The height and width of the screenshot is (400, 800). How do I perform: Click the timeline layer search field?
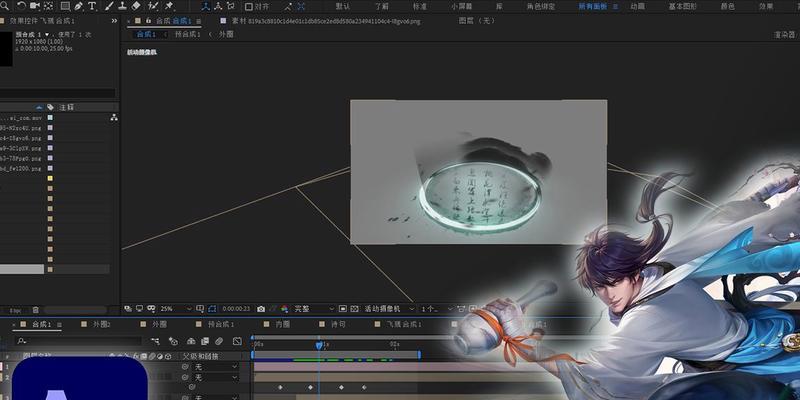[79, 341]
